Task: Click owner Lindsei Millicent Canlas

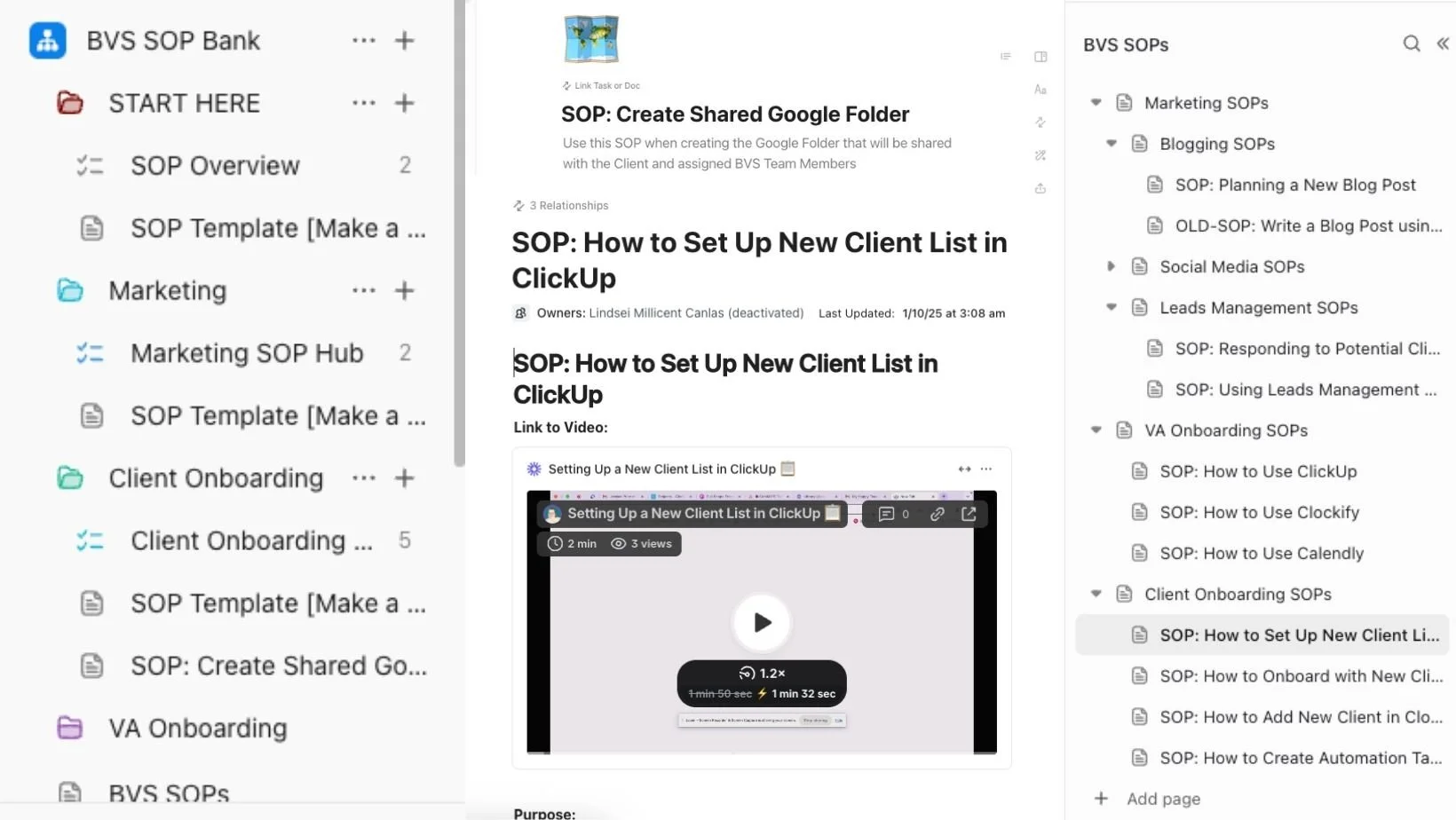Action: coord(696,313)
